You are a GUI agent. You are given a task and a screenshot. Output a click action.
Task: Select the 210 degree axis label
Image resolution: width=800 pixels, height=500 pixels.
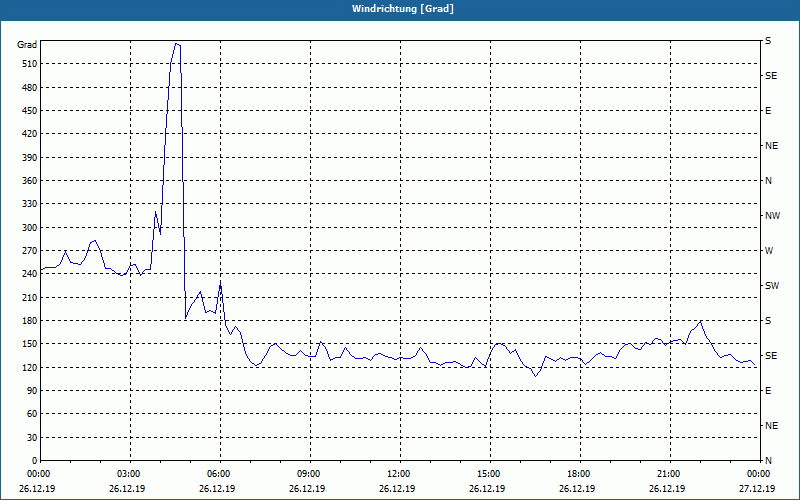30,297
